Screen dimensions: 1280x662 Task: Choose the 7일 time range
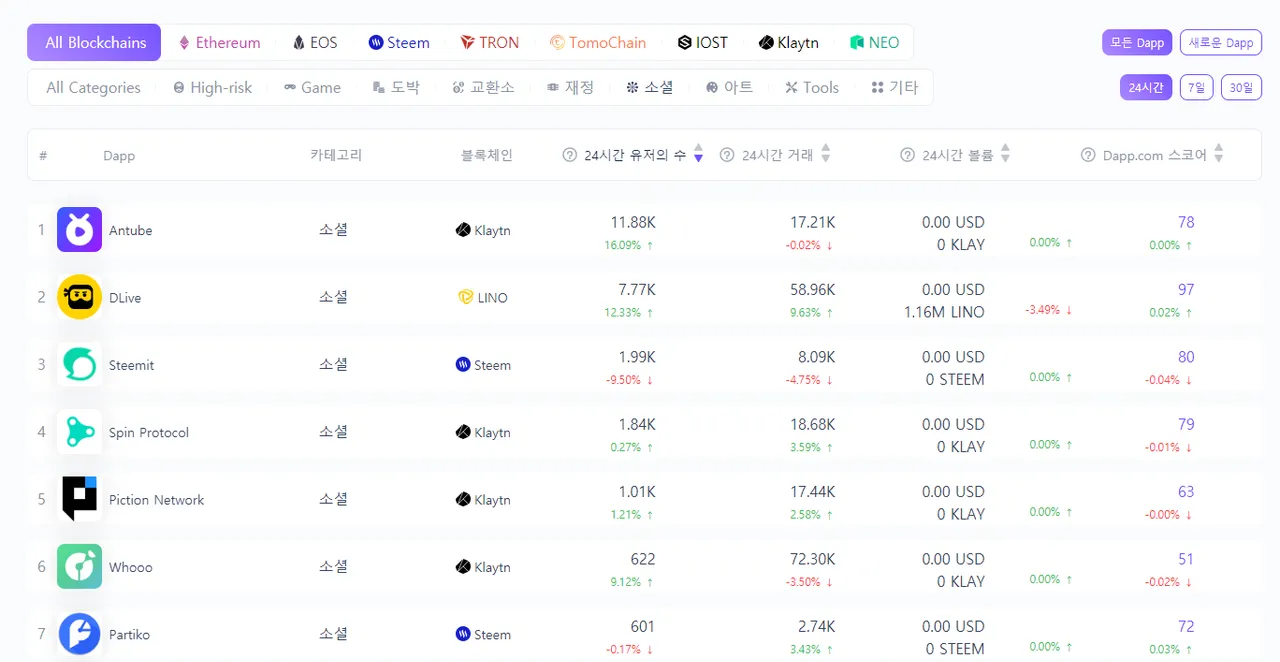tap(1197, 87)
